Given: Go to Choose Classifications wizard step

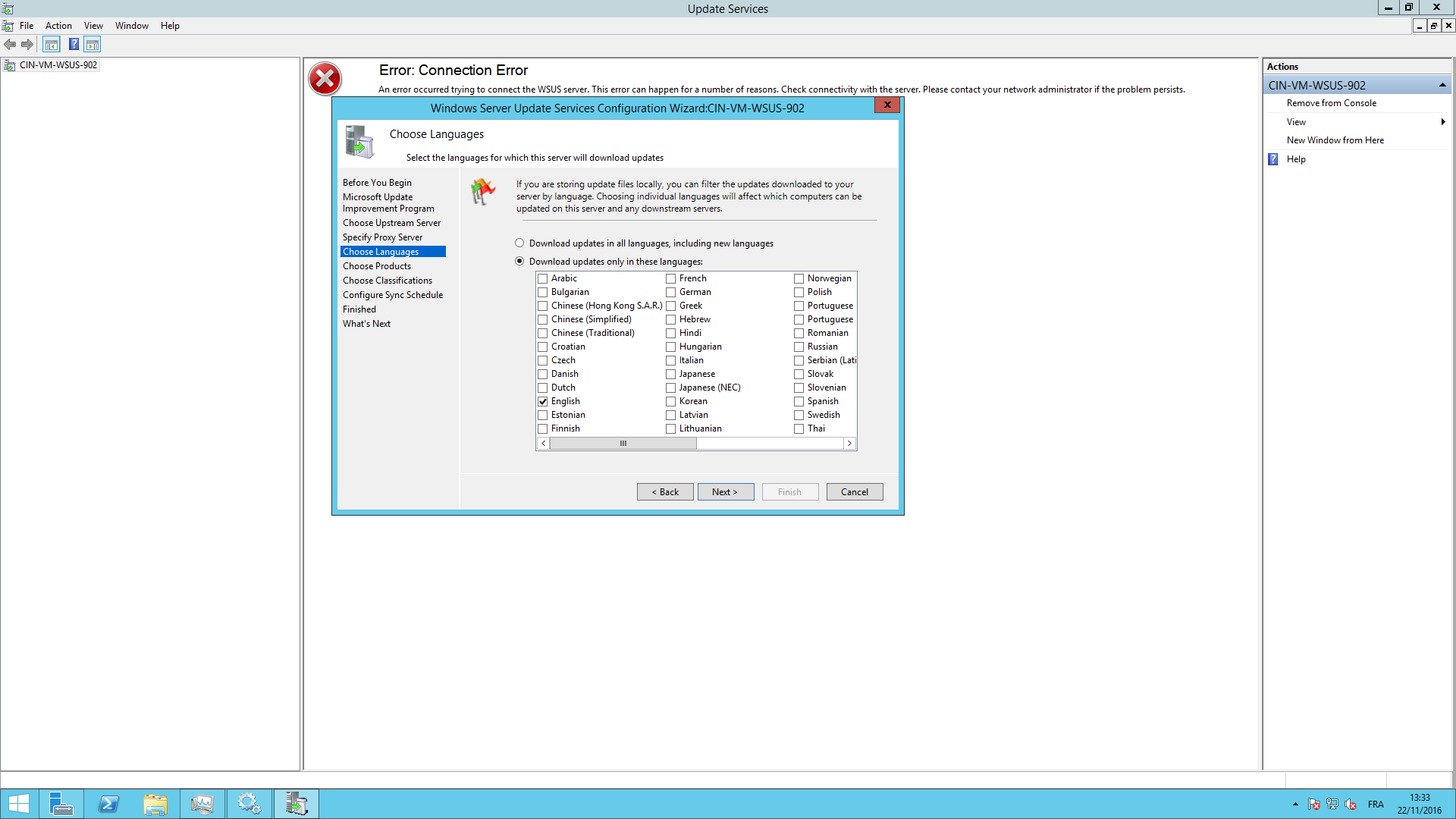Looking at the screenshot, I should 388,281.
